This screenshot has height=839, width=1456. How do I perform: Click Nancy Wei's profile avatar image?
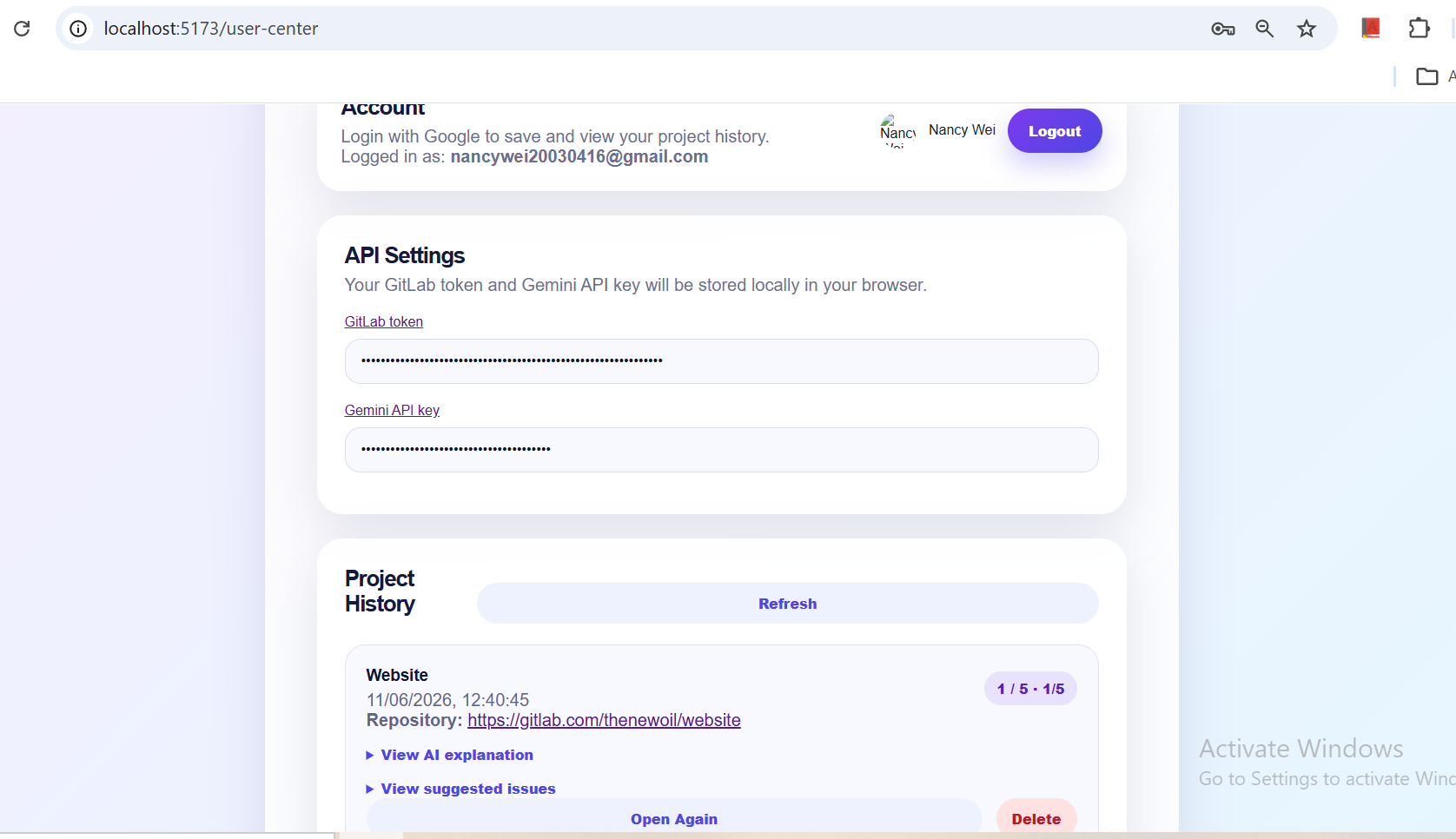[898, 130]
